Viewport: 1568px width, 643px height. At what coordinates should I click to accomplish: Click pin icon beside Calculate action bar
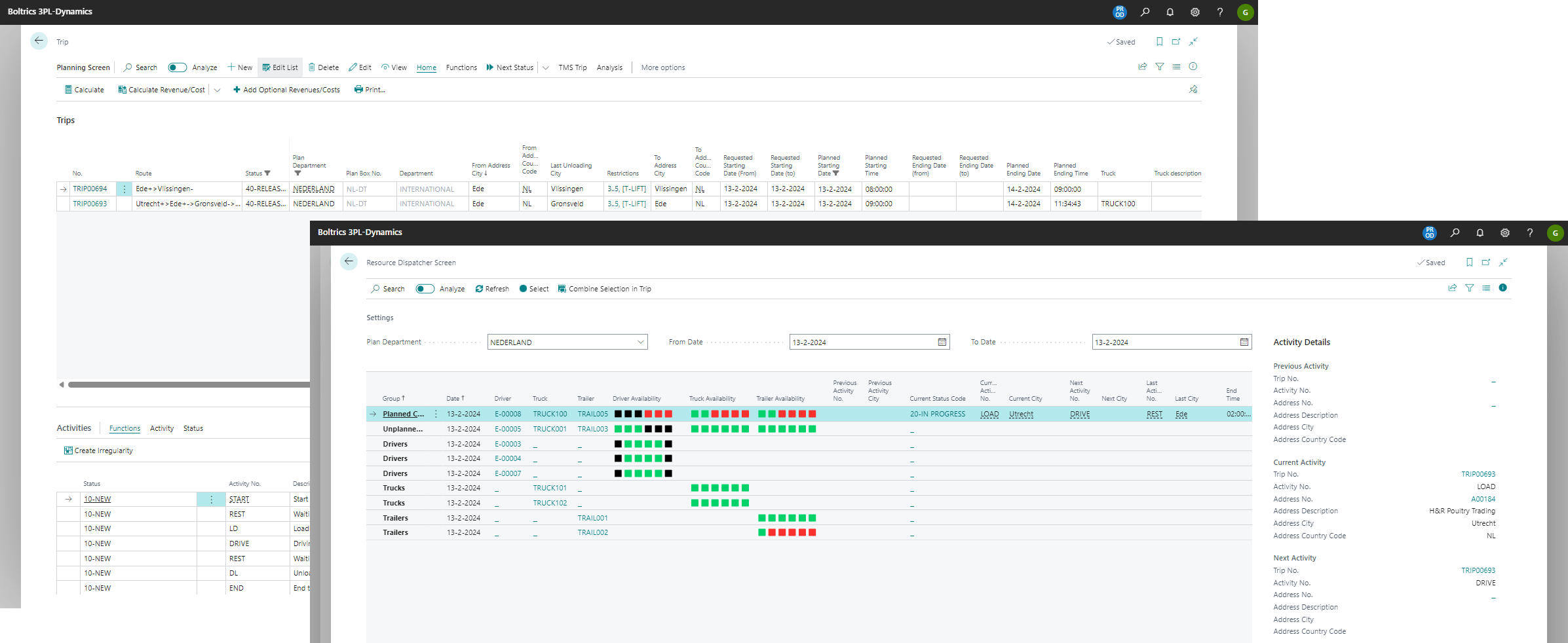(x=1193, y=89)
